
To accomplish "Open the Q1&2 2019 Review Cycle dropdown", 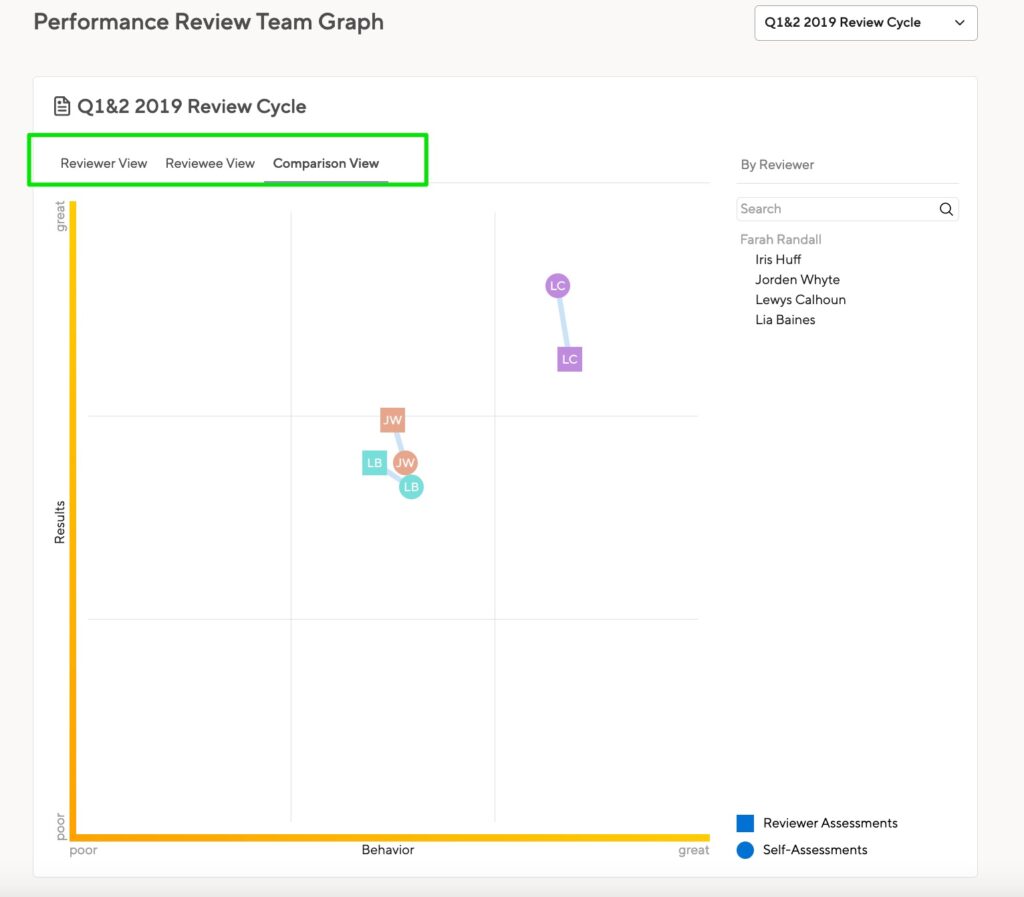I will [865, 23].
